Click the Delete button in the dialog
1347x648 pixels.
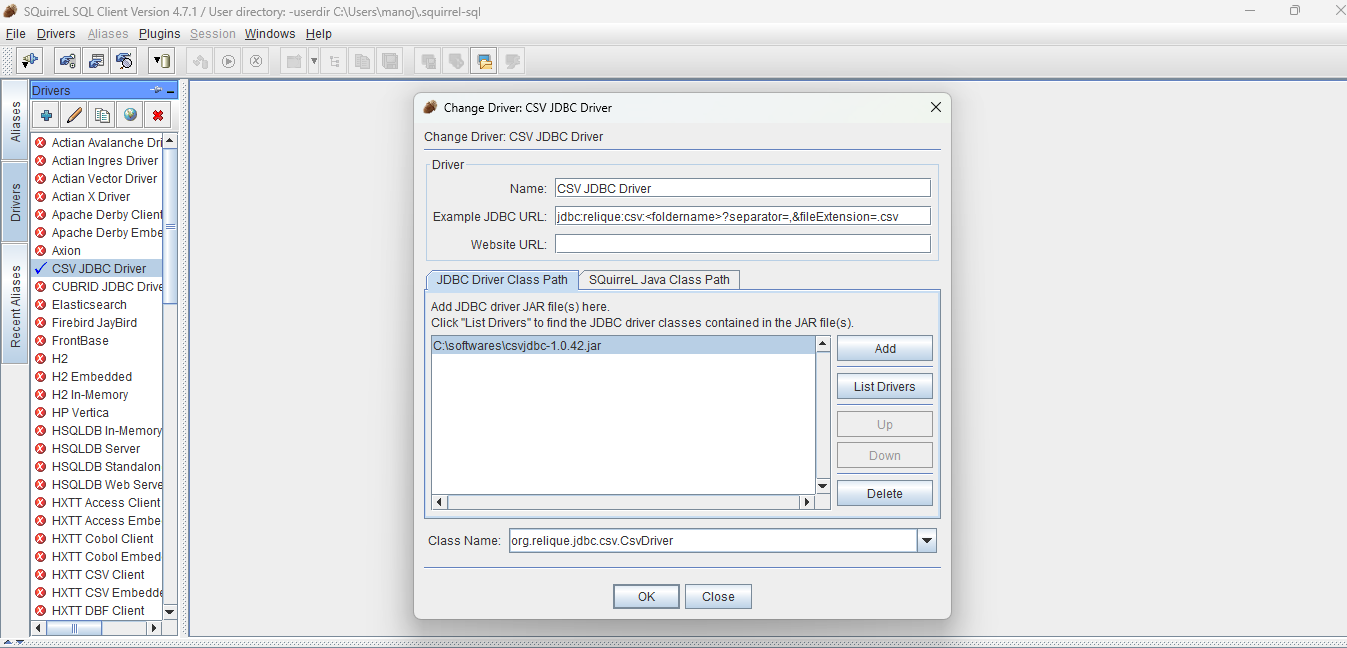coord(885,493)
